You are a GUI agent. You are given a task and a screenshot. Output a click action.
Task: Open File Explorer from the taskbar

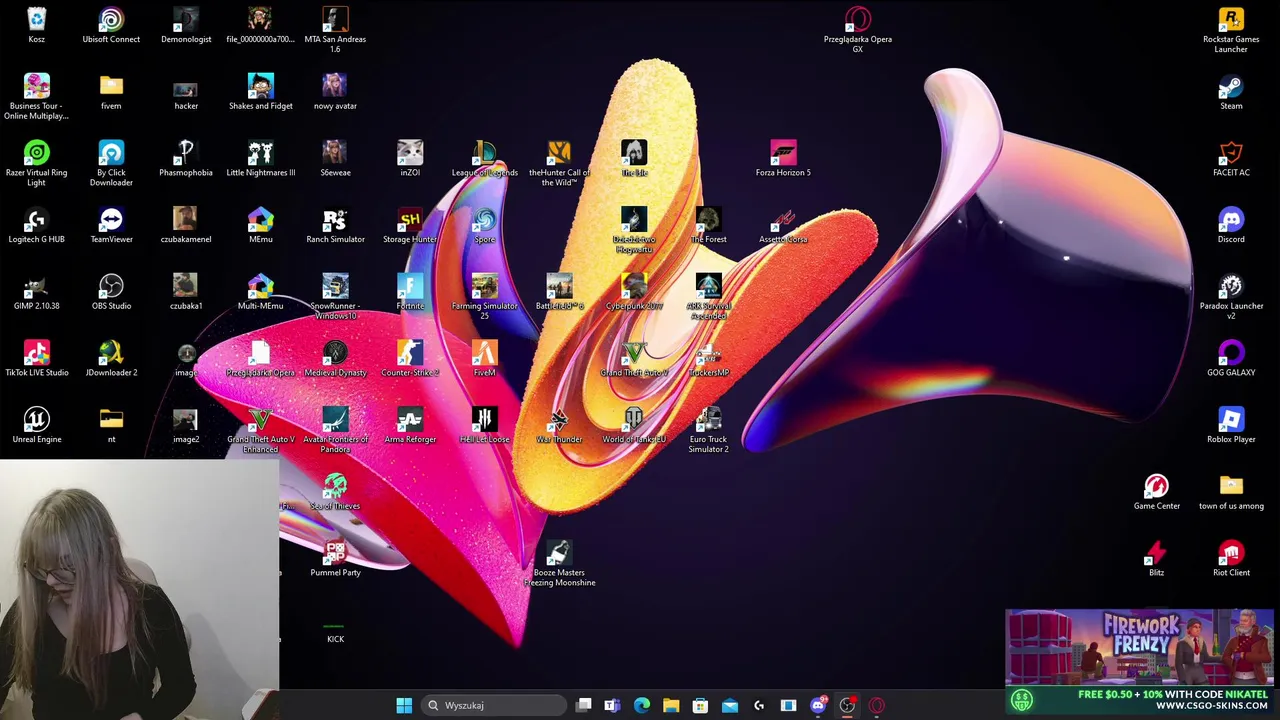click(671, 705)
